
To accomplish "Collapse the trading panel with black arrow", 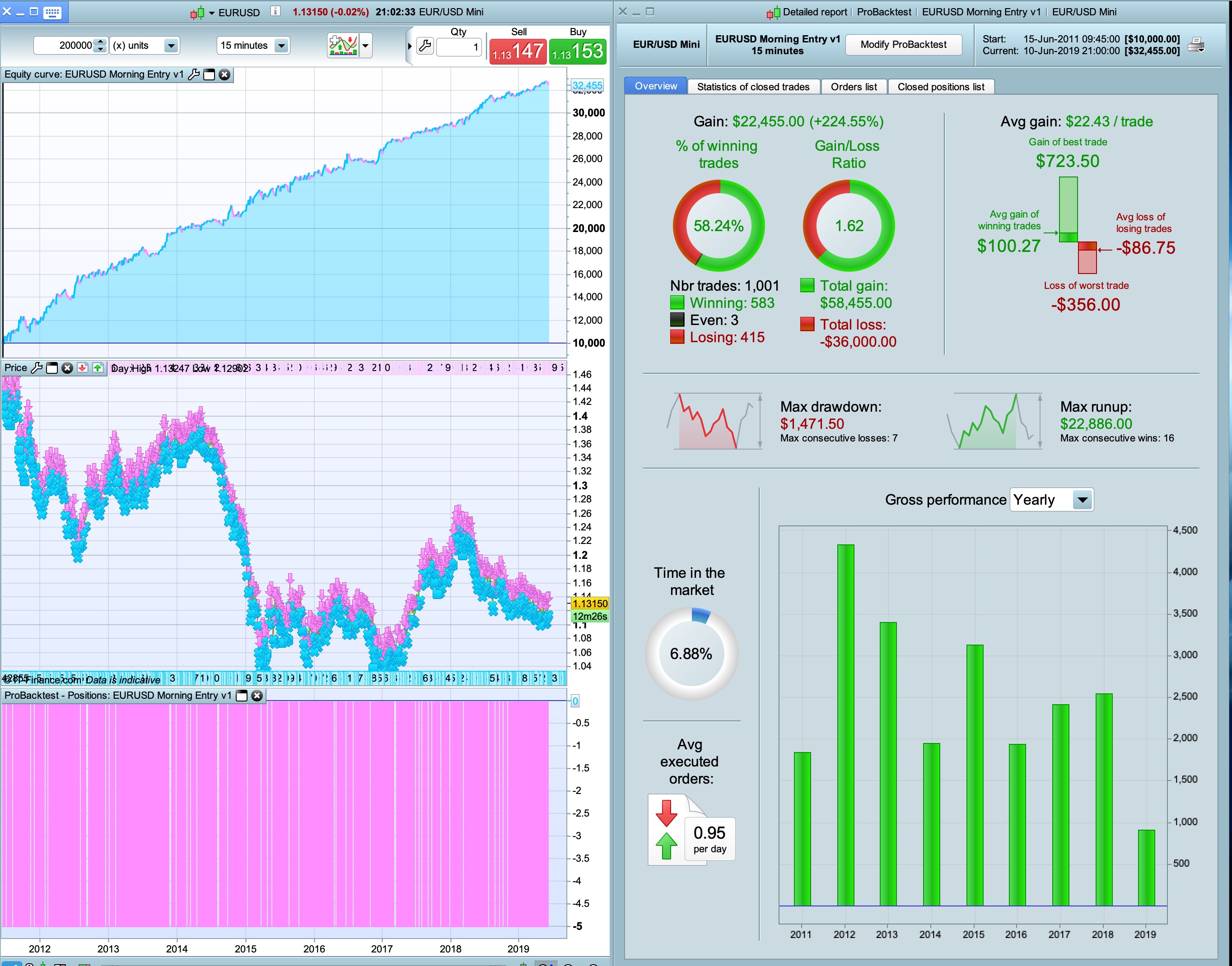I will (409, 46).
